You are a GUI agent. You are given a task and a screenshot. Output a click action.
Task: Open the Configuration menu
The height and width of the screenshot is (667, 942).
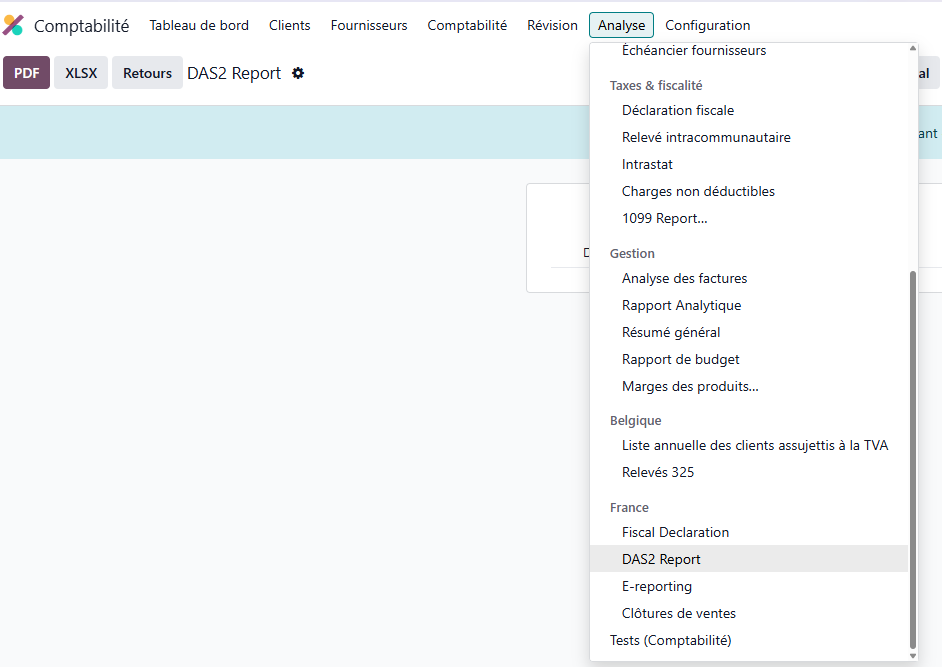[707, 25]
